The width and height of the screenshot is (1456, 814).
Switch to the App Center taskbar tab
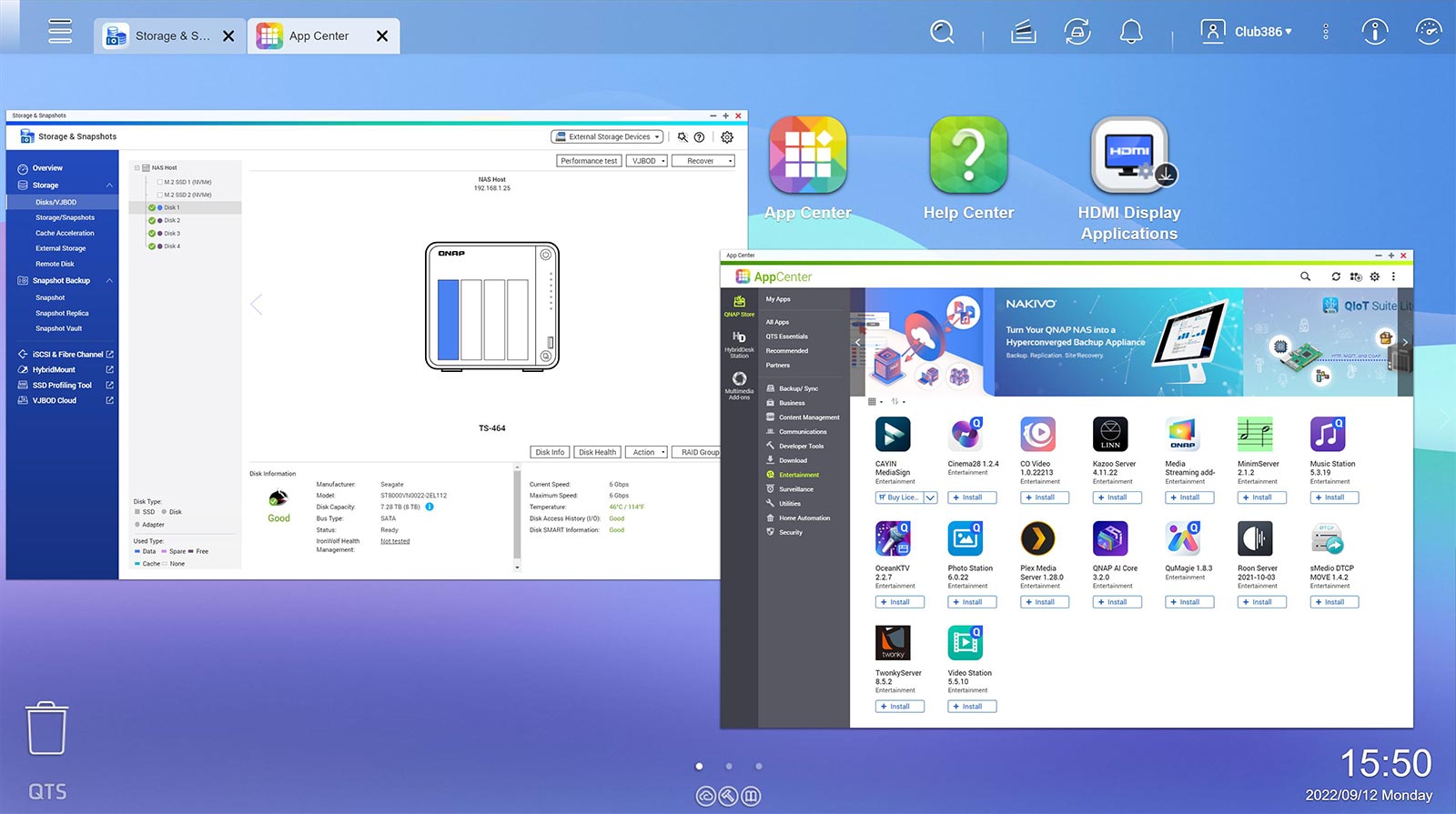pyautogui.click(x=324, y=35)
